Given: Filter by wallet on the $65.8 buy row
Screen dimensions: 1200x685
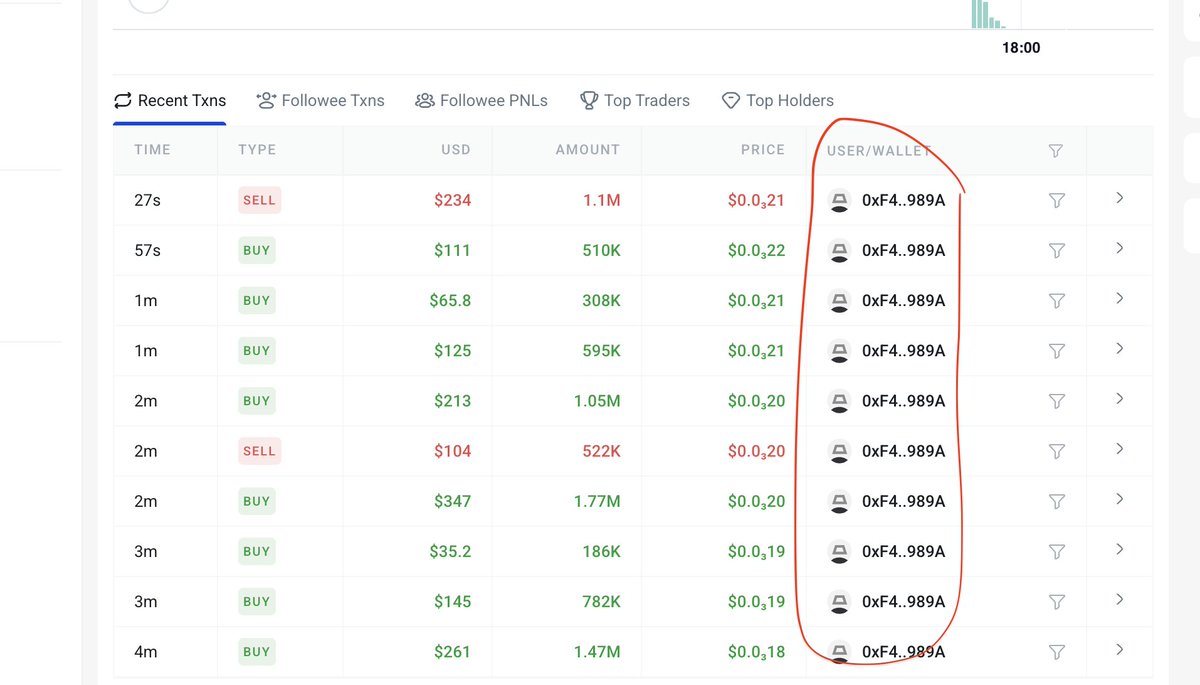Looking at the screenshot, I should pyautogui.click(x=1056, y=301).
